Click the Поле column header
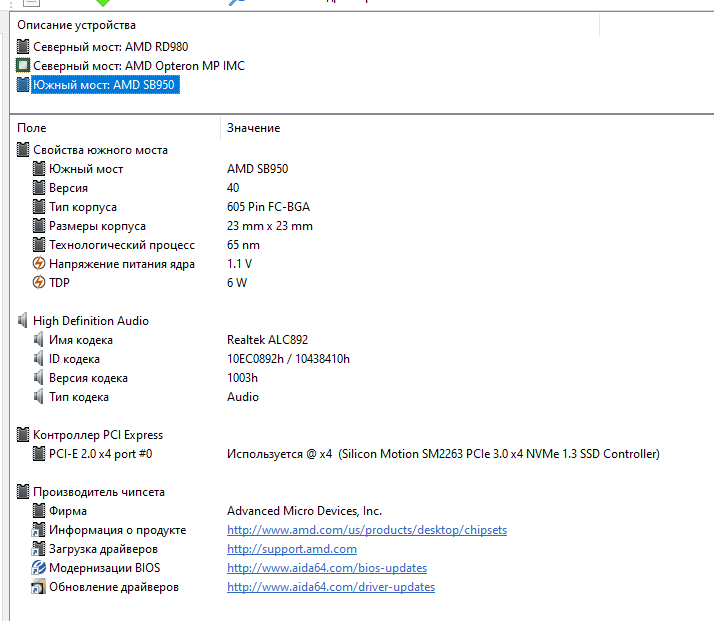Image resolution: width=714 pixels, height=621 pixels. 31,128
